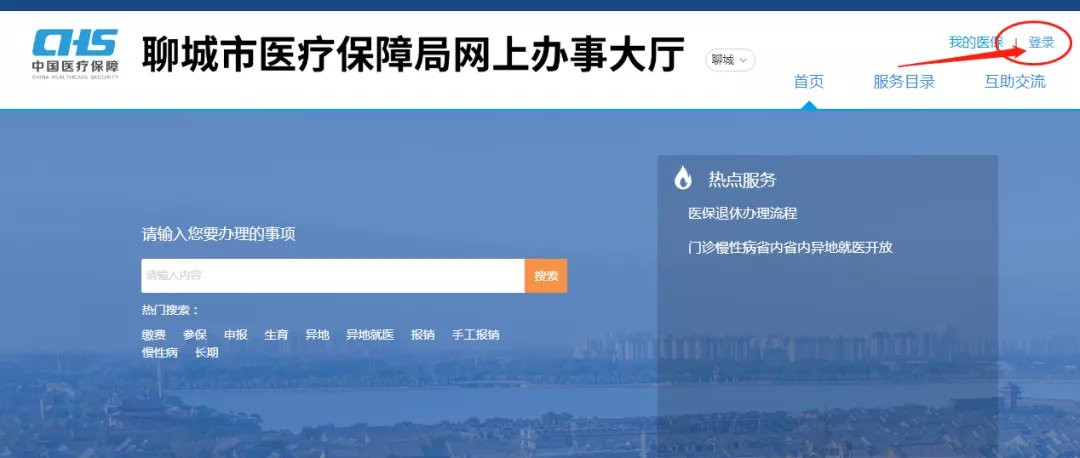
Task: Select hot search term 参保
Action: coord(194,335)
